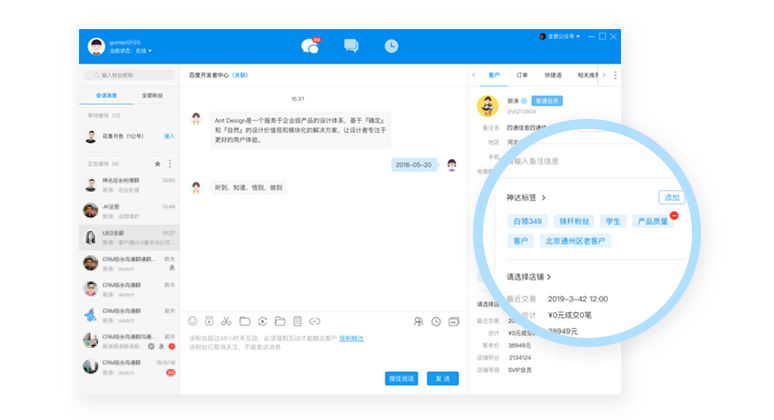774x420 pixels.
Task: Remove the 产品质量 tag via red minus badge
Action: 673,215
